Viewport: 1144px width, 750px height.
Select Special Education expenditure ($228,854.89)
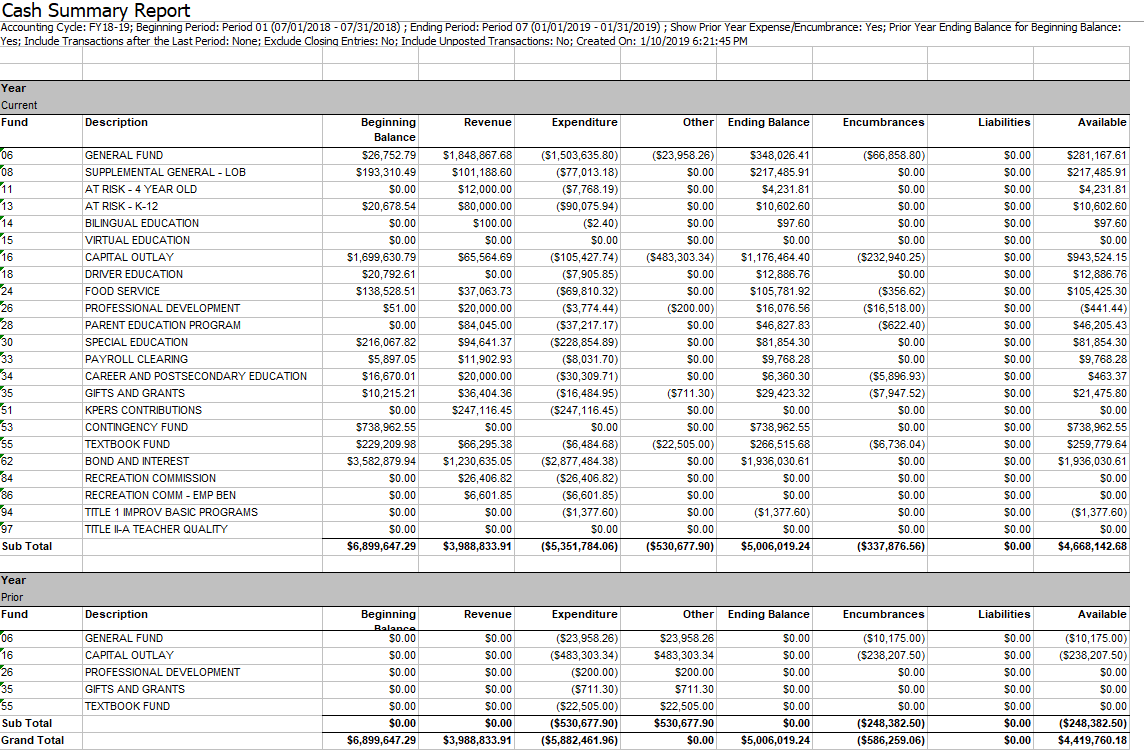click(584, 342)
